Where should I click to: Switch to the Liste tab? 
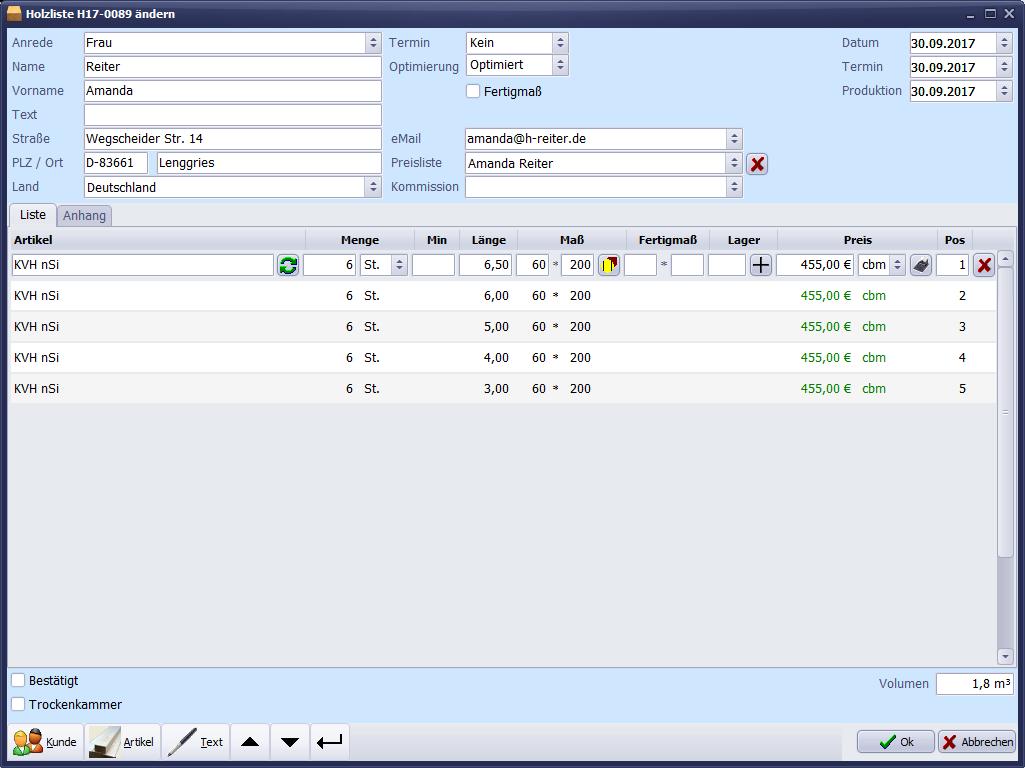coord(33,215)
